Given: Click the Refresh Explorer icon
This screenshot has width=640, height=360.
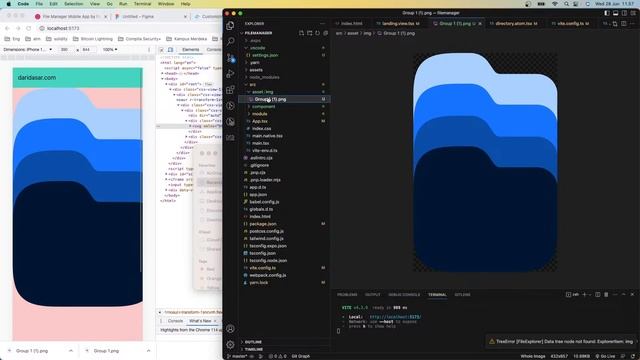Looking at the screenshot, I should pyautogui.click(x=317, y=33).
